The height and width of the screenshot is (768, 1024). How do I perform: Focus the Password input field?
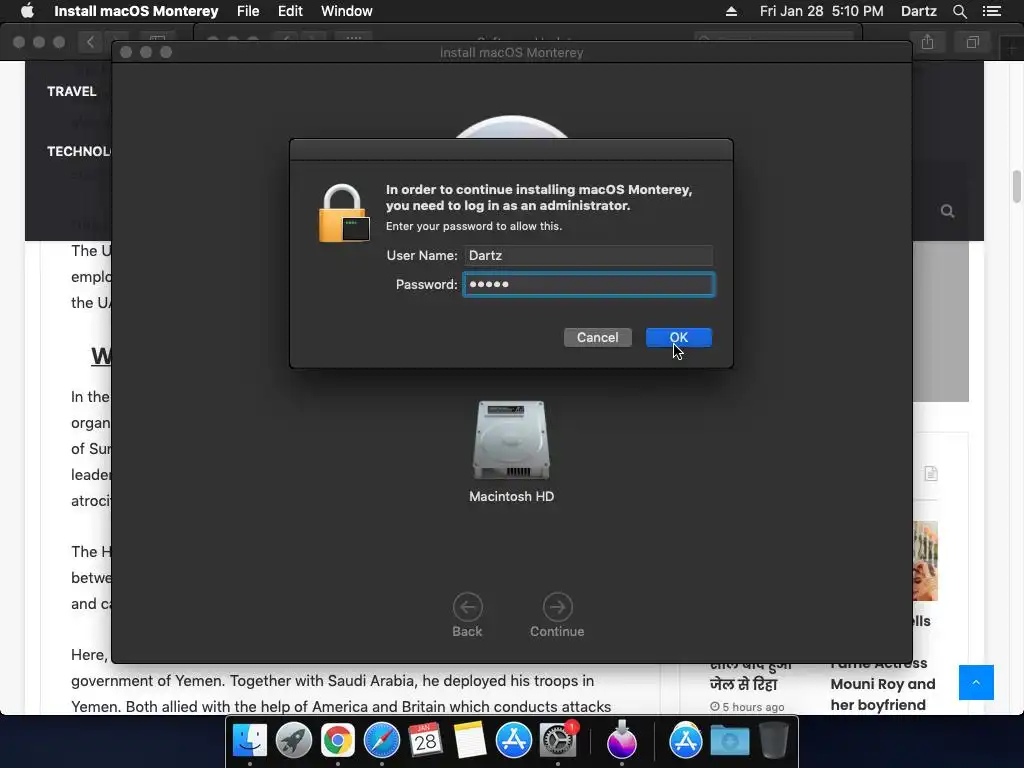pos(588,285)
